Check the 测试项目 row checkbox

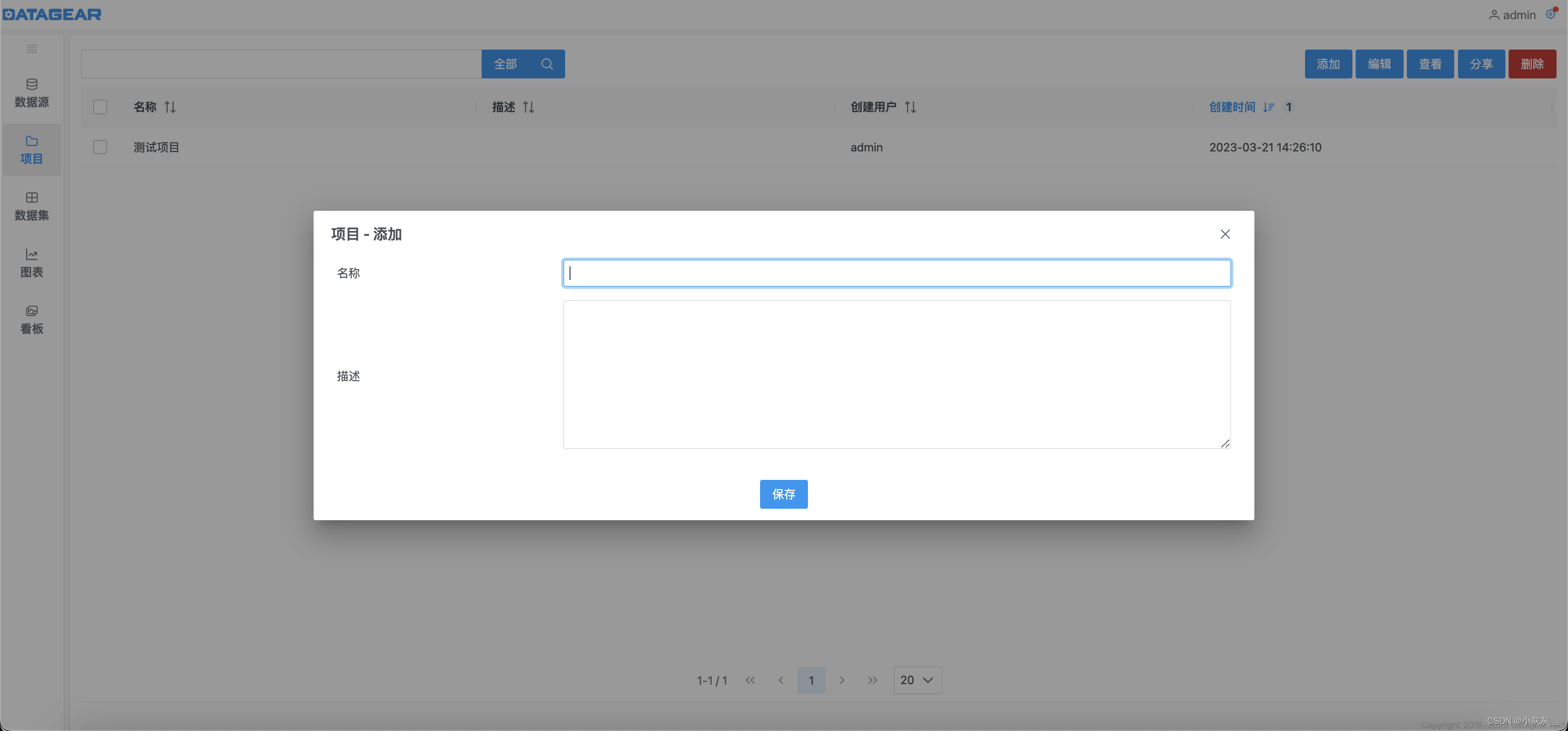100,148
